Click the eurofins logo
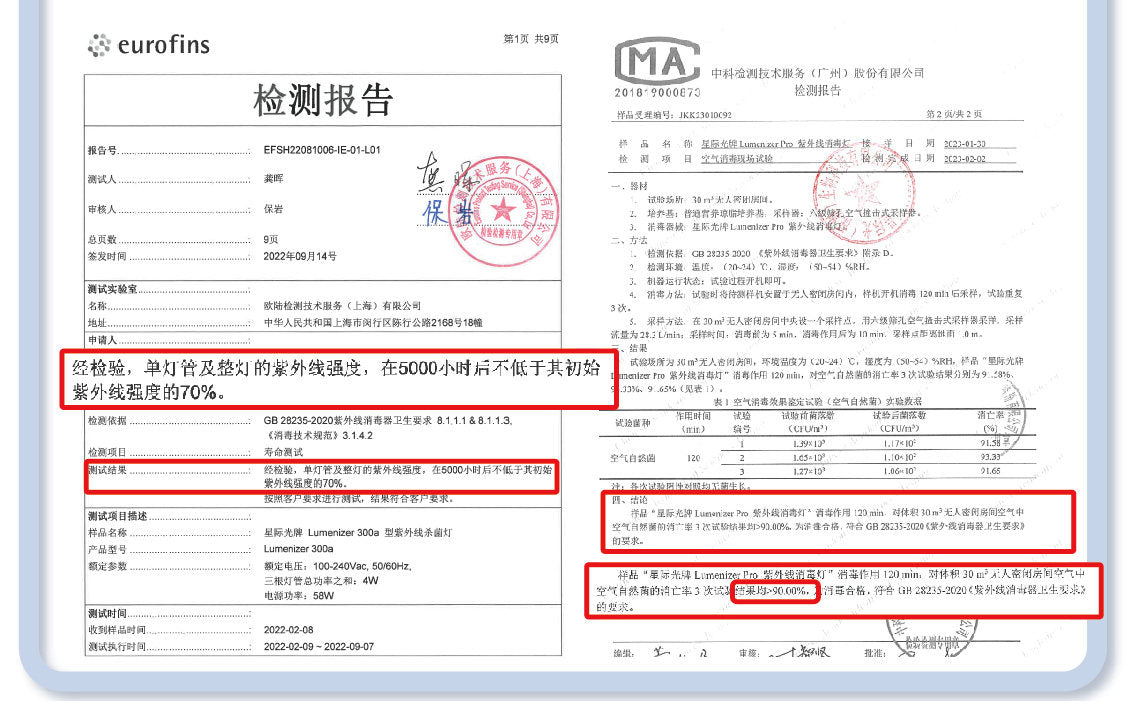 149,45
